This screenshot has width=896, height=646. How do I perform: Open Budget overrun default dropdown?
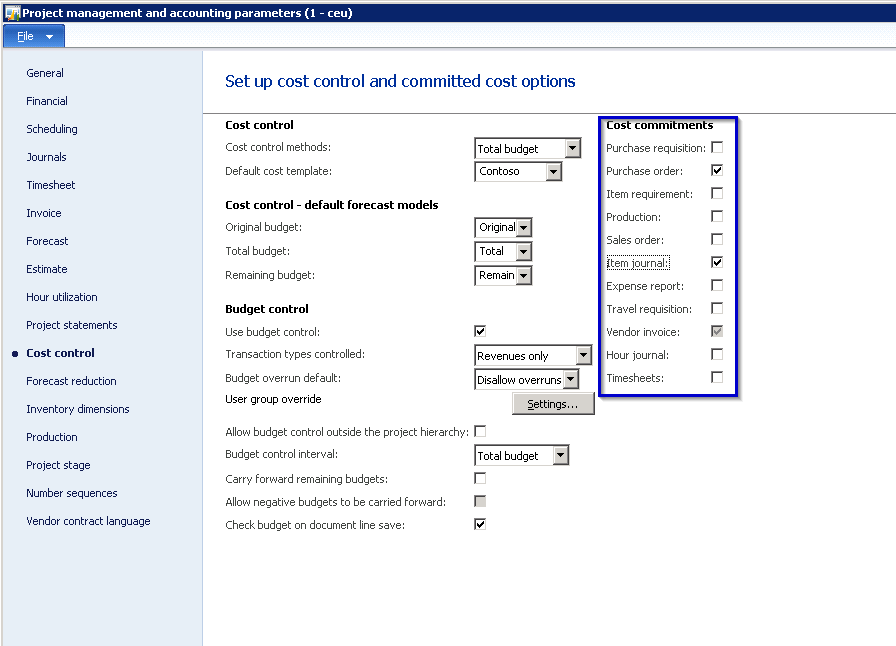click(570, 380)
